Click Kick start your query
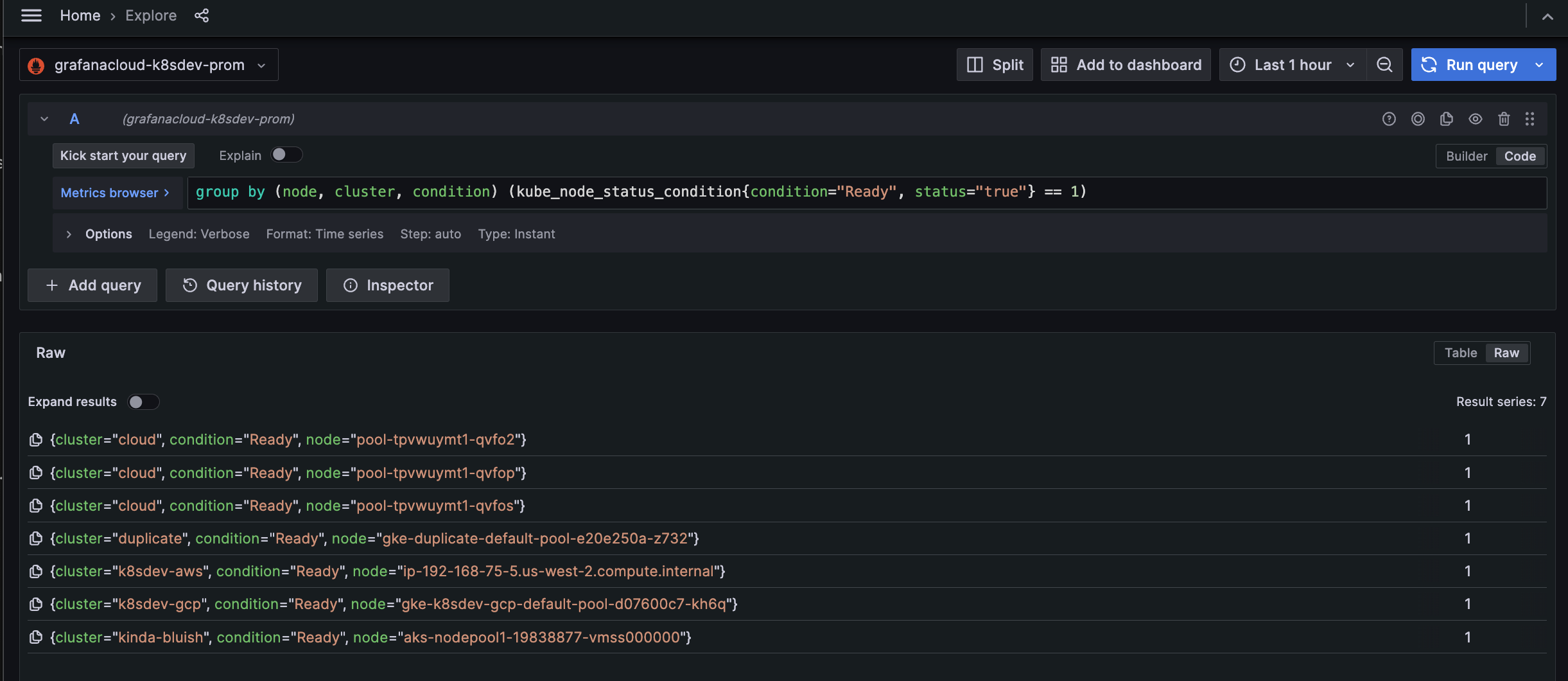This screenshot has height=681, width=1568. pyautogui.click(x=123, y=155)
